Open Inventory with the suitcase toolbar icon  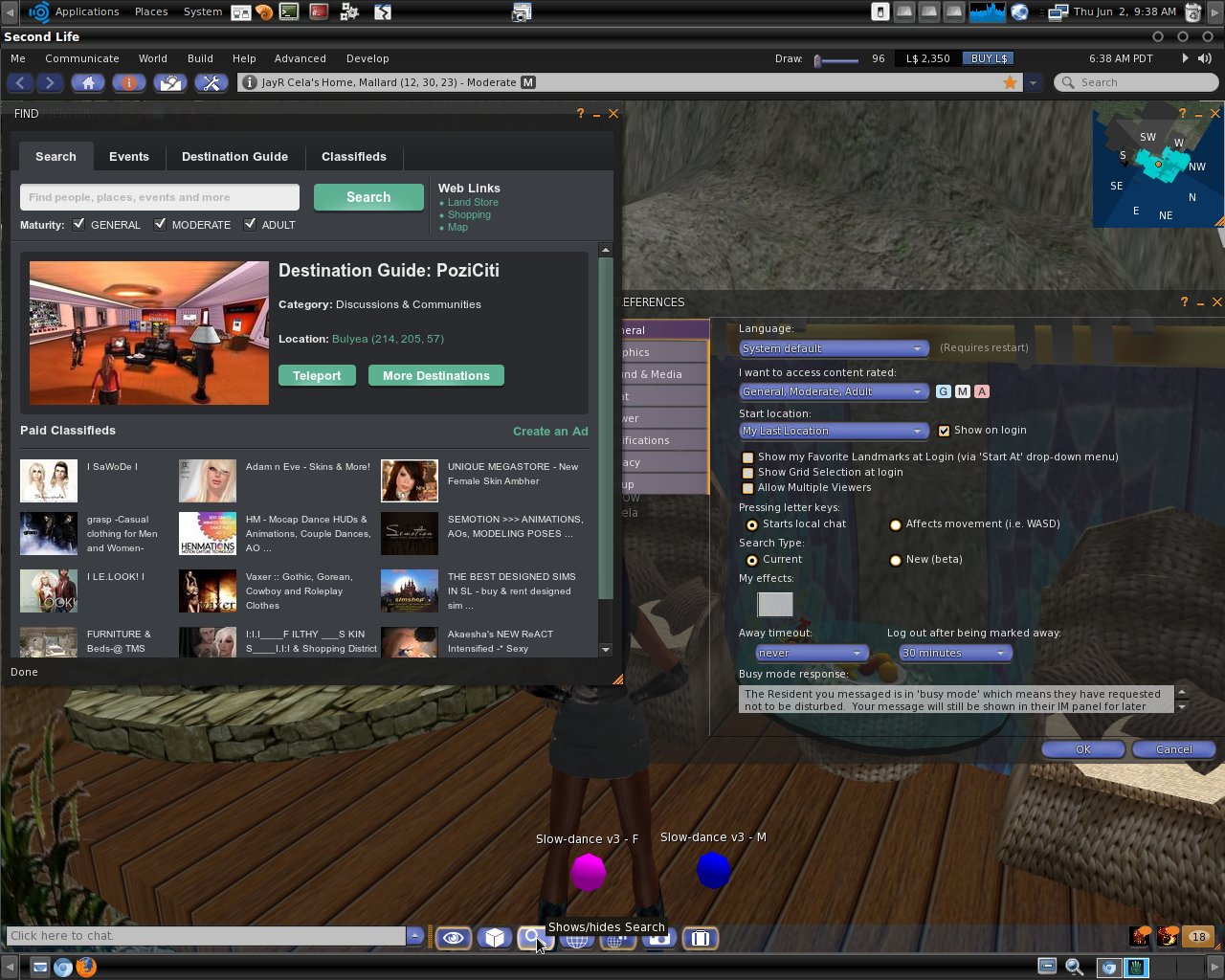(700, 938)
